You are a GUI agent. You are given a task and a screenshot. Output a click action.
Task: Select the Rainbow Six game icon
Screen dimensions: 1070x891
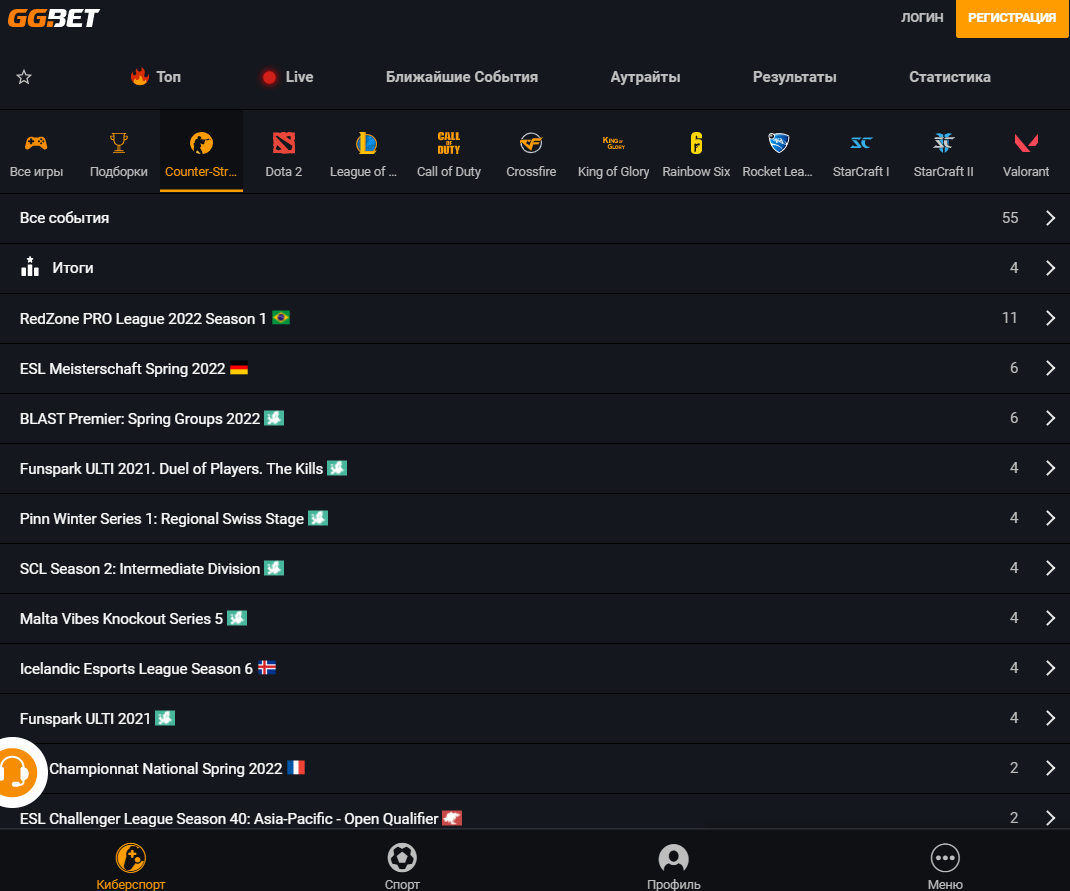(696, 143)
